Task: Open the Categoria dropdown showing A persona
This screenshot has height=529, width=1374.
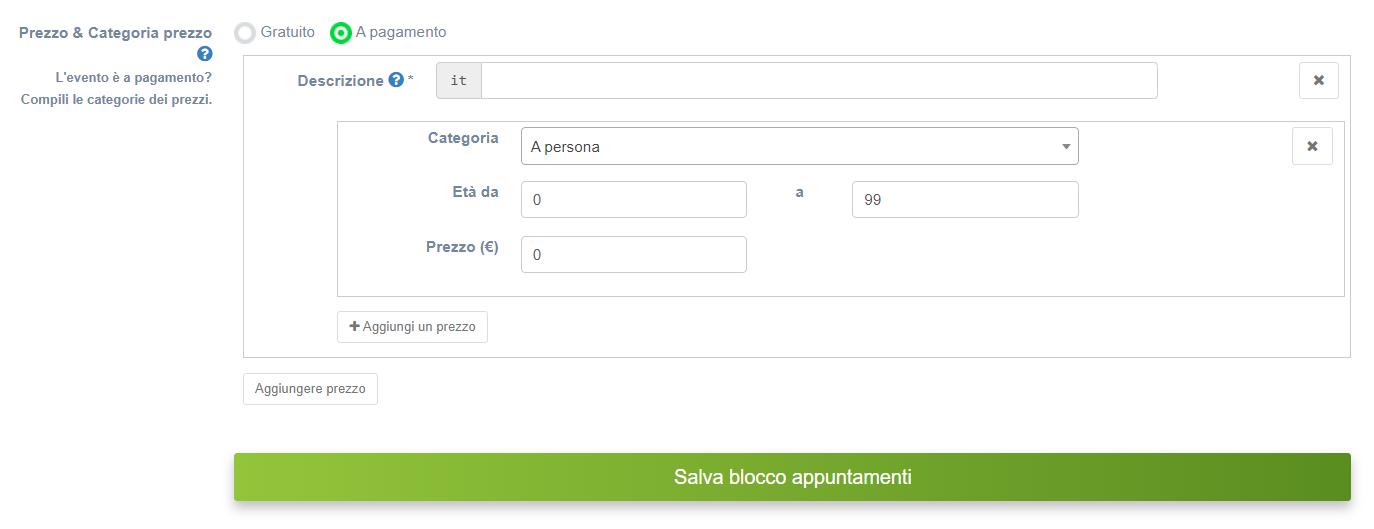Action: click(799, 147)
